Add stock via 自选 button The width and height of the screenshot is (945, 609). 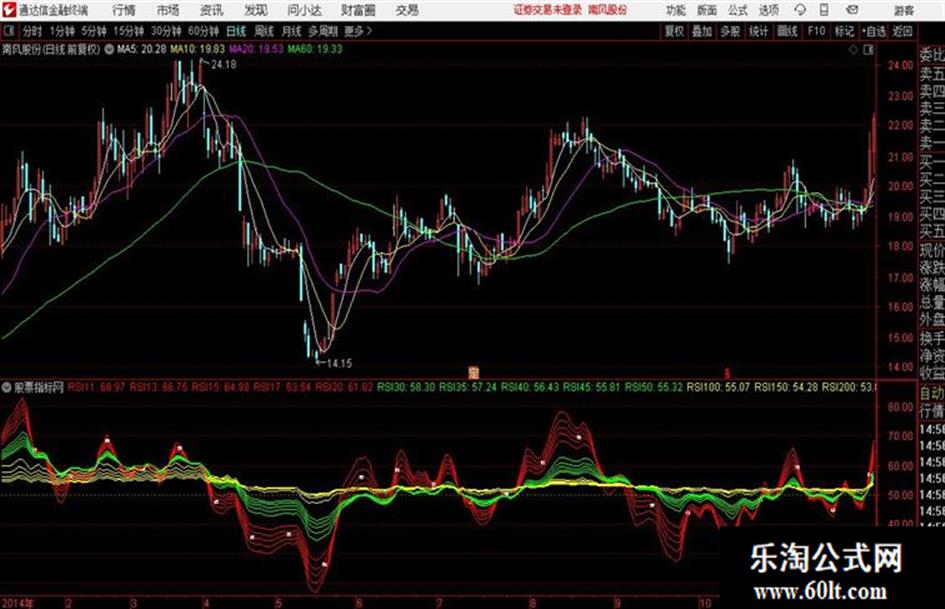(874, 31)
